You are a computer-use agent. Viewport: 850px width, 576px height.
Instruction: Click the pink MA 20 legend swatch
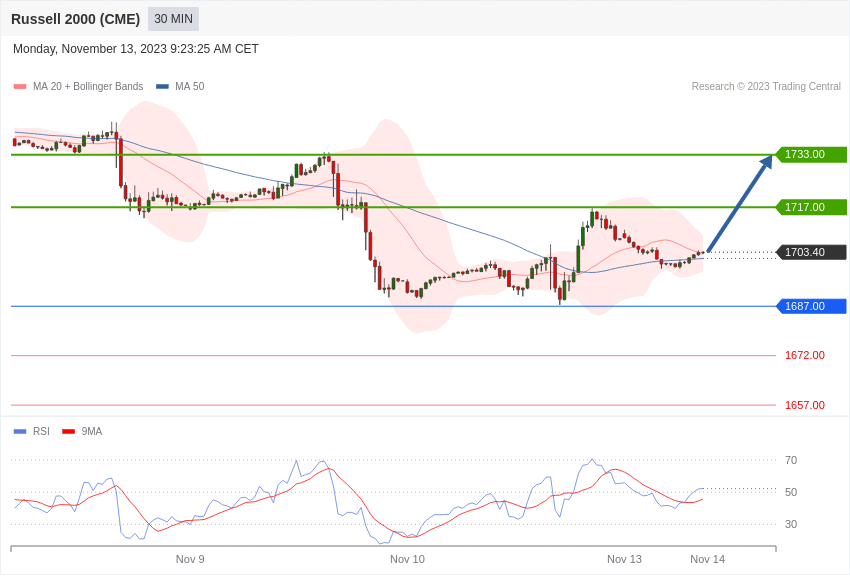[20, 87]
